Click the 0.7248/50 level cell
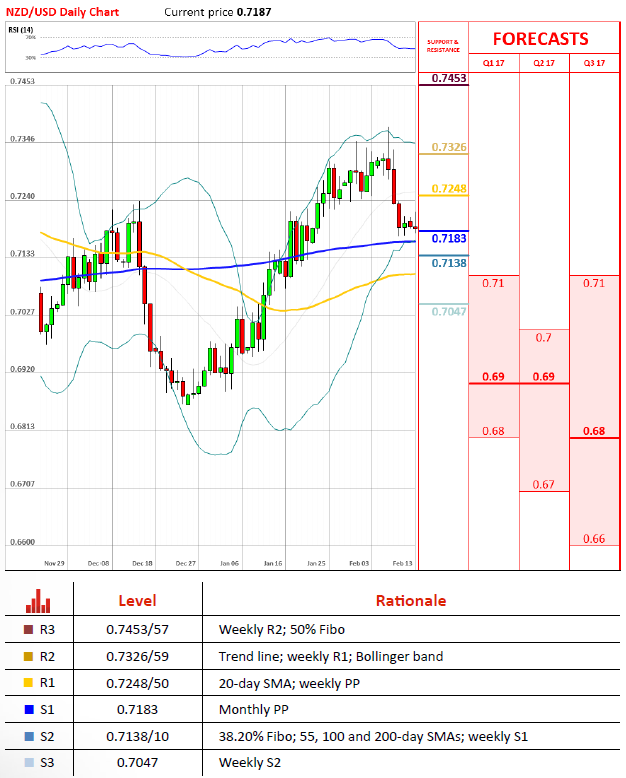The height and width of the screenshot is (778, 626). pyautogui.click(x=137, y=683)
